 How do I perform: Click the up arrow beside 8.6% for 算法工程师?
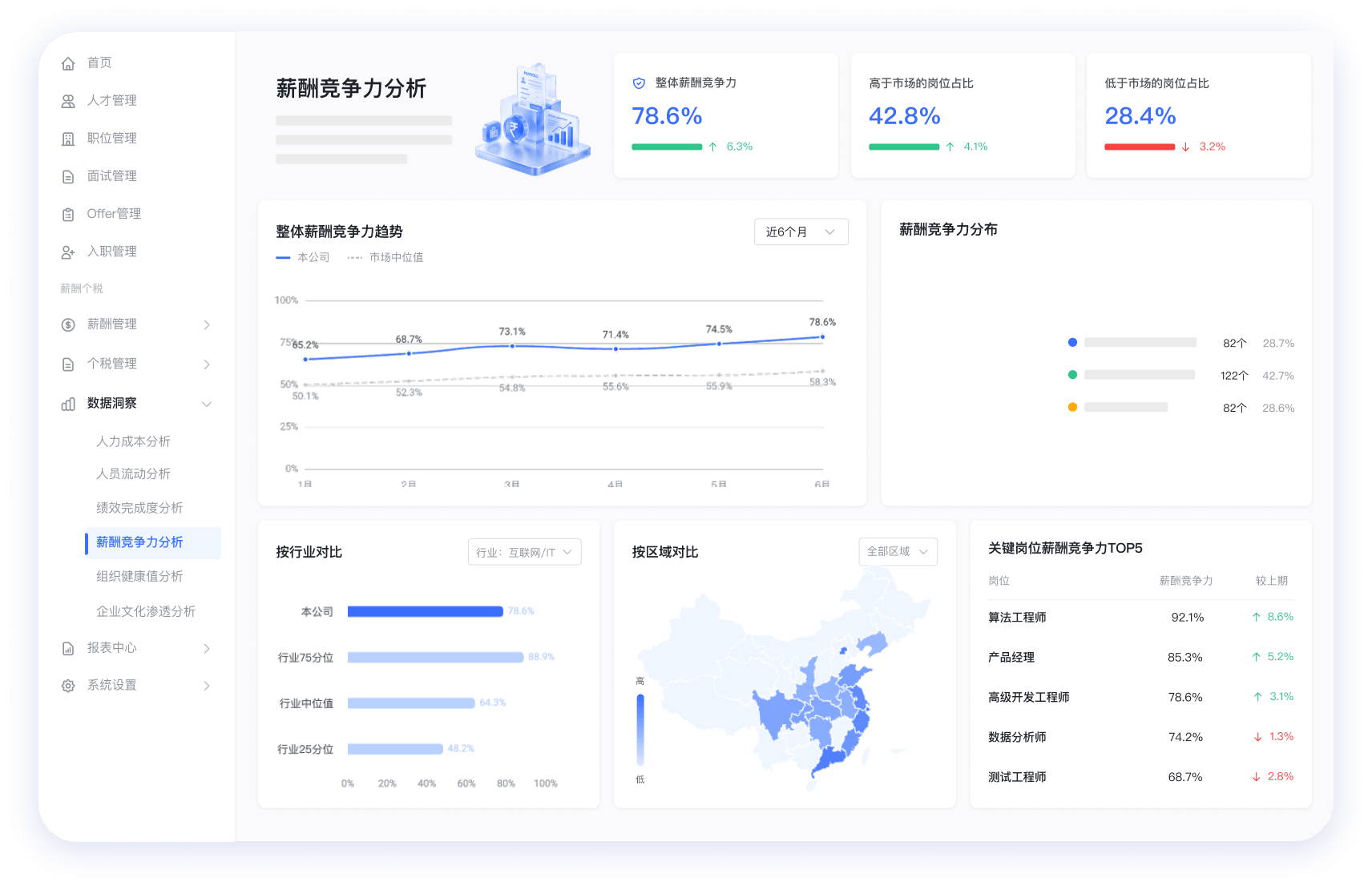(x=1256, y=617)
